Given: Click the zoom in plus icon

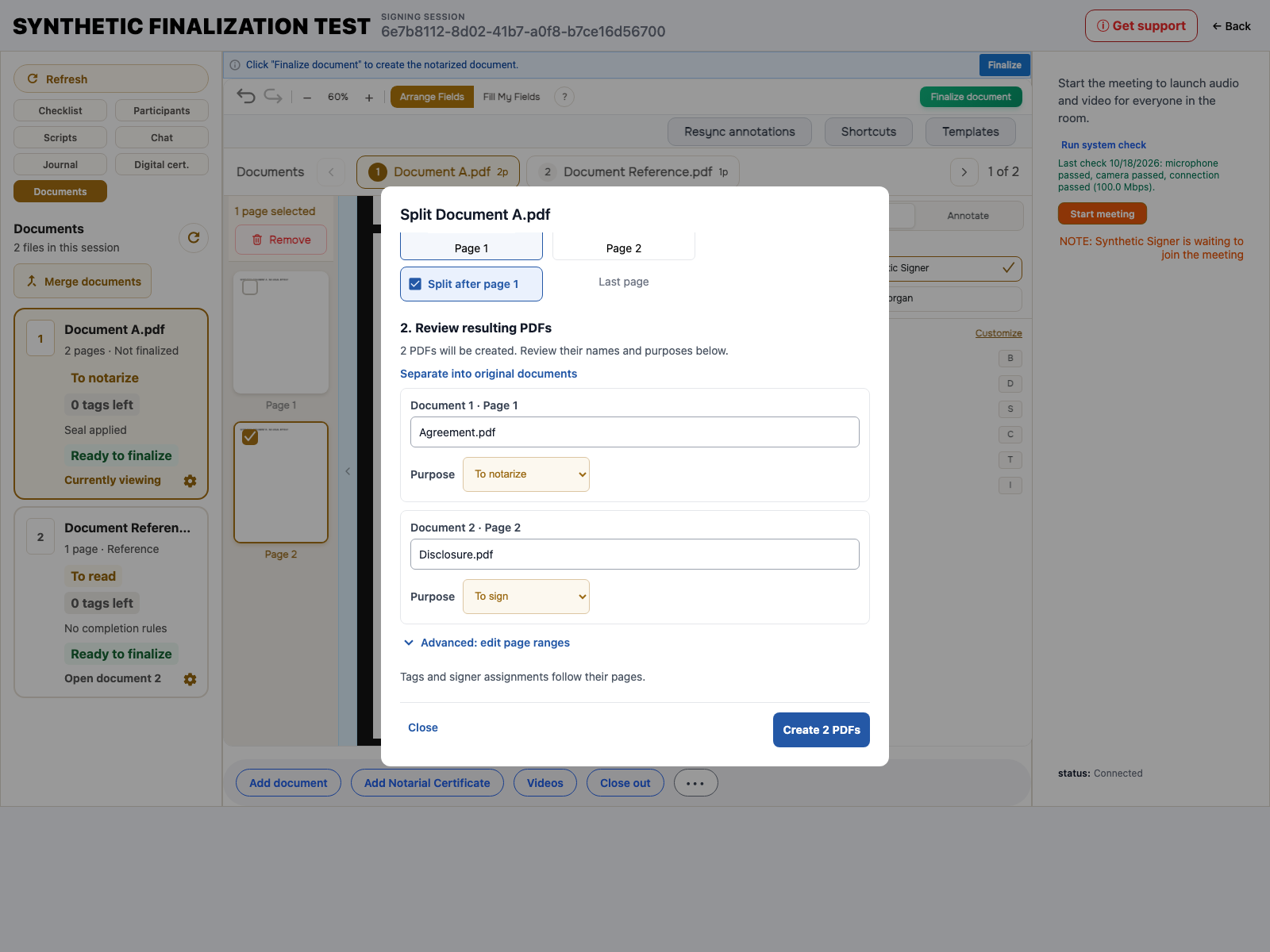Looking at the screenshot, I should point(369,98).
